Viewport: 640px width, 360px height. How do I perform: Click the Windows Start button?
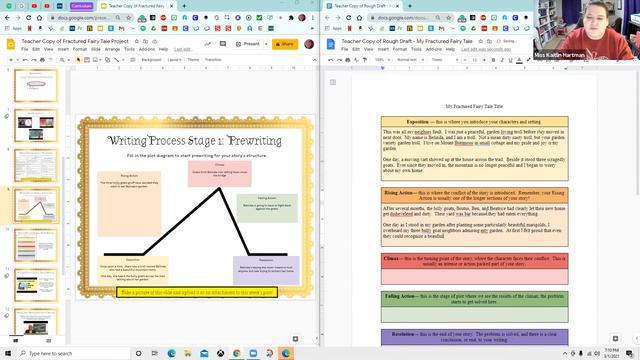click(8, 353)
